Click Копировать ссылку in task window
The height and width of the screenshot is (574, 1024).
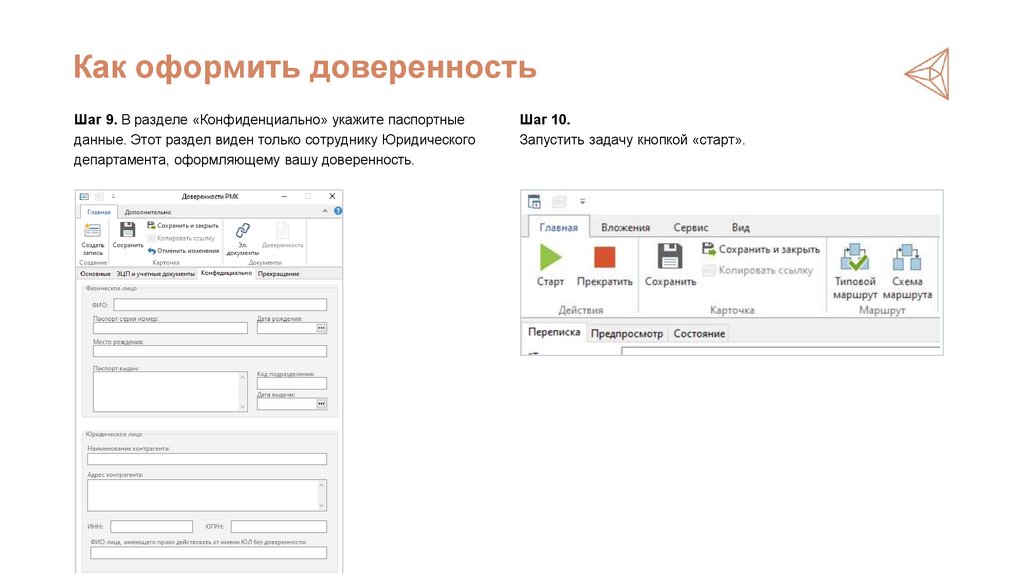[x=758, y=270]
